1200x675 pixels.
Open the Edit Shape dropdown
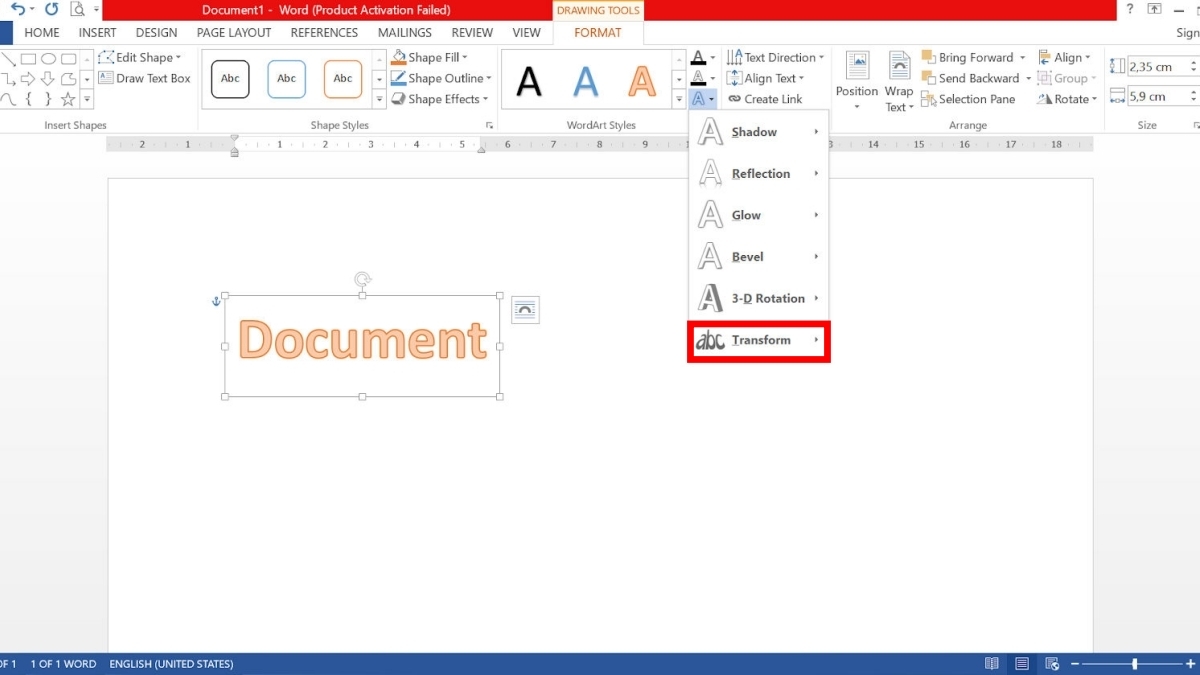click(140, 58)
